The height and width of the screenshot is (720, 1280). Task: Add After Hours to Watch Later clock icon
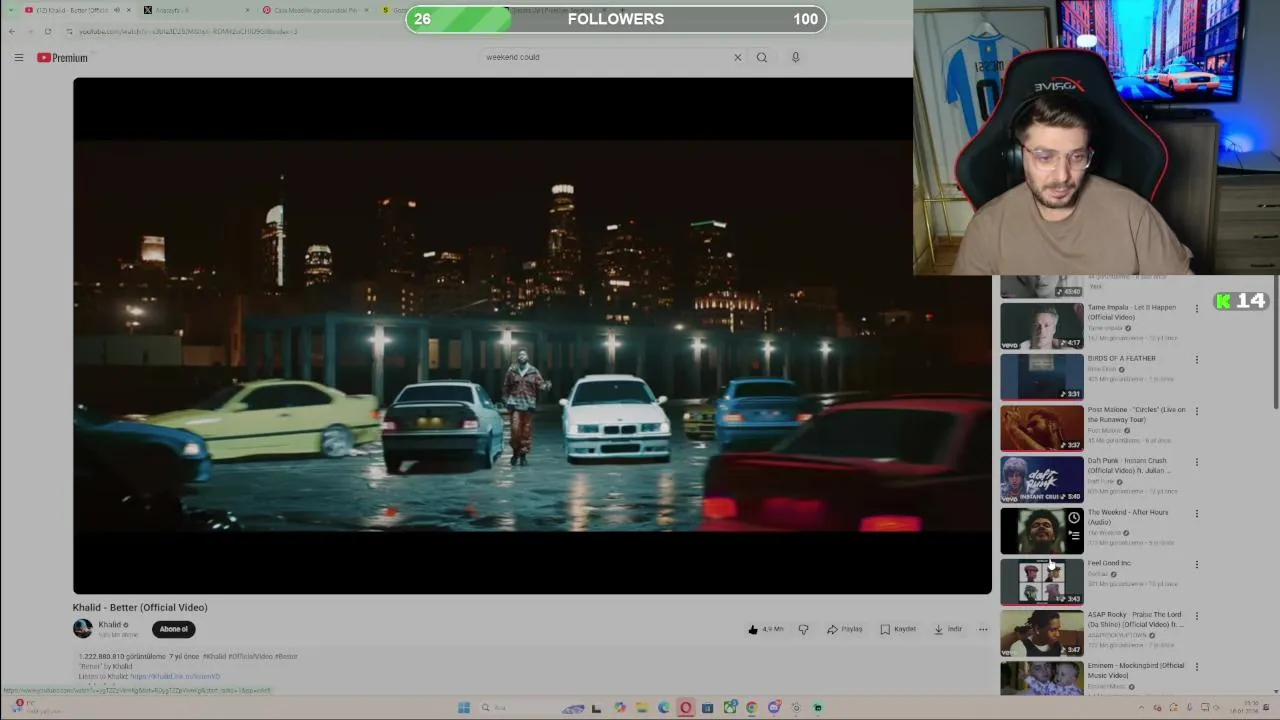1074,518
